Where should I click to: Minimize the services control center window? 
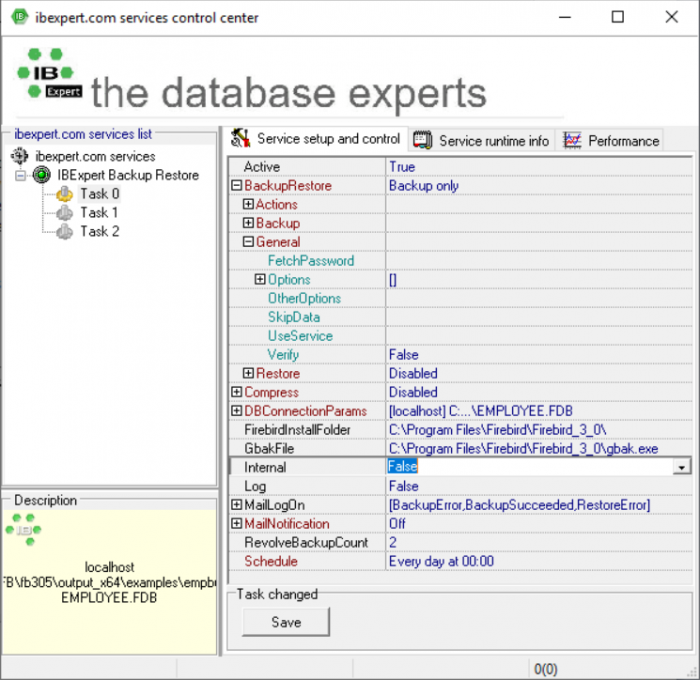tap(565, 17)
